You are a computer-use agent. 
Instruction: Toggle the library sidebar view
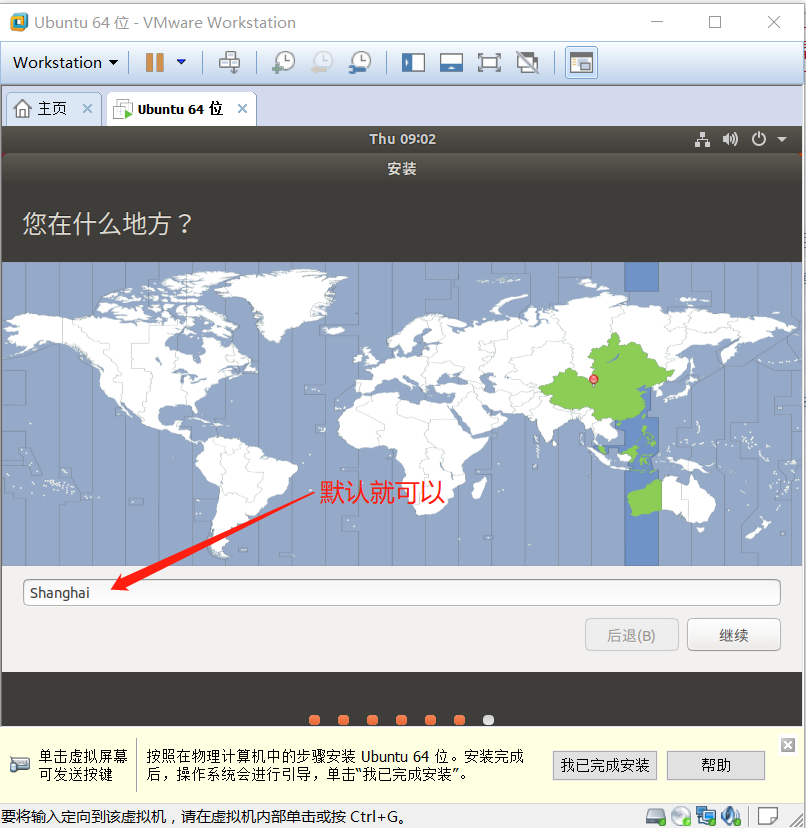tap(413, 62)
